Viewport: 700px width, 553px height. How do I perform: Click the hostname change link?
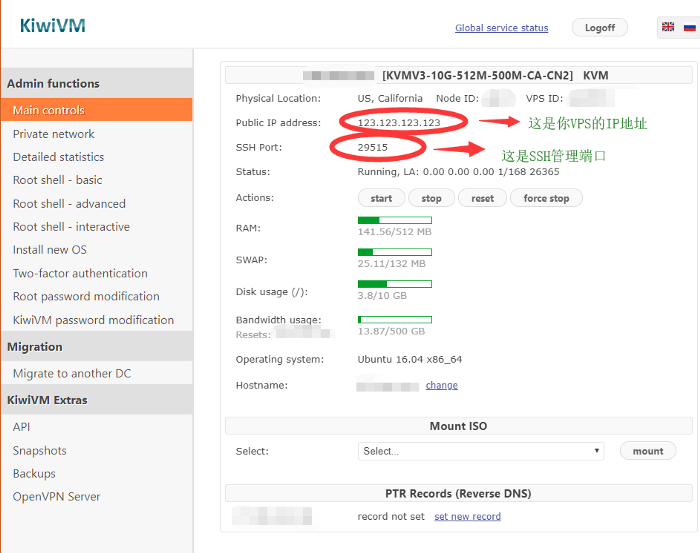pyautogui.click(x=441, y=385)
